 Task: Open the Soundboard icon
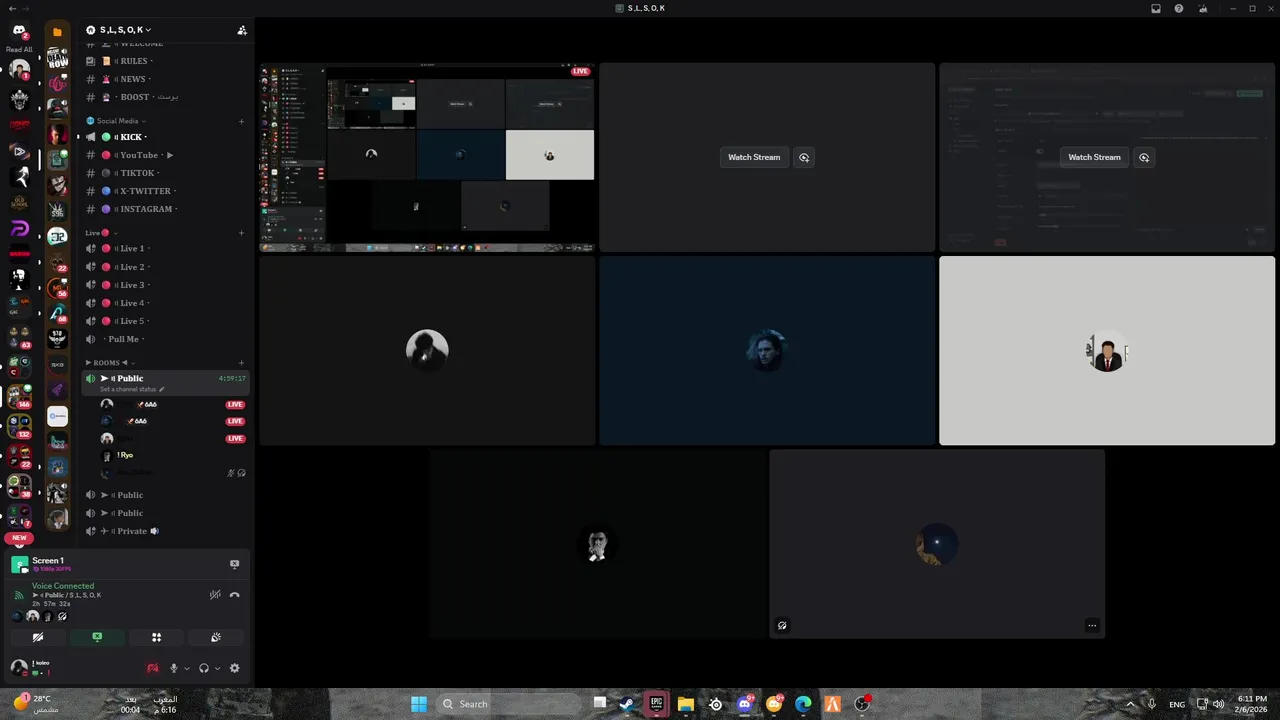click(216, 637)
